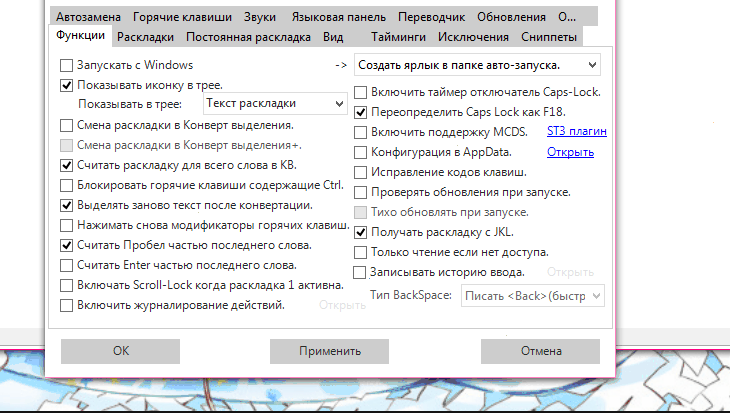The width and height of the screenshot is (730, 413).
Task: Open the Тип BackSpace dropdown
Action: point(533,296)
